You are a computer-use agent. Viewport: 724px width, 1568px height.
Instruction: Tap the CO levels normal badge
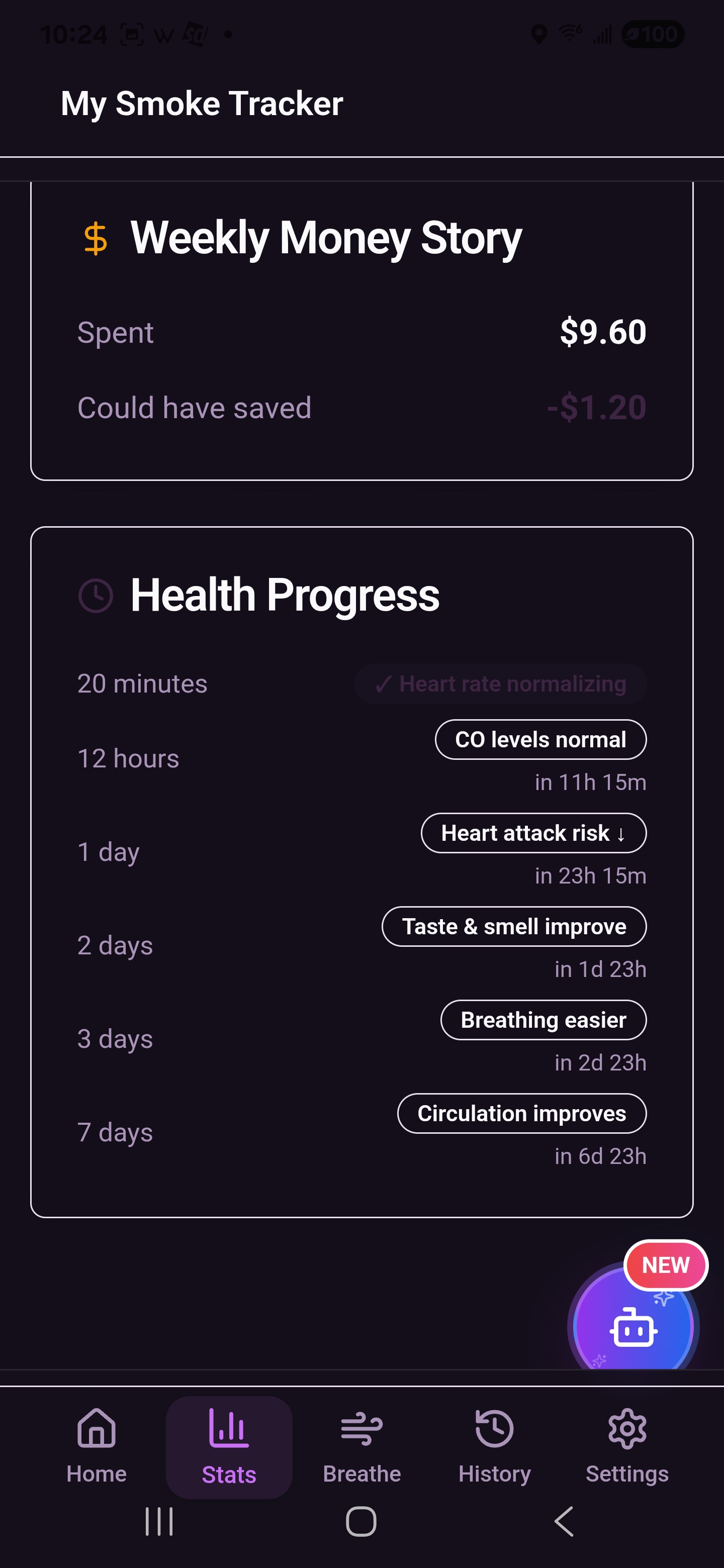click(x=540, y=740)
